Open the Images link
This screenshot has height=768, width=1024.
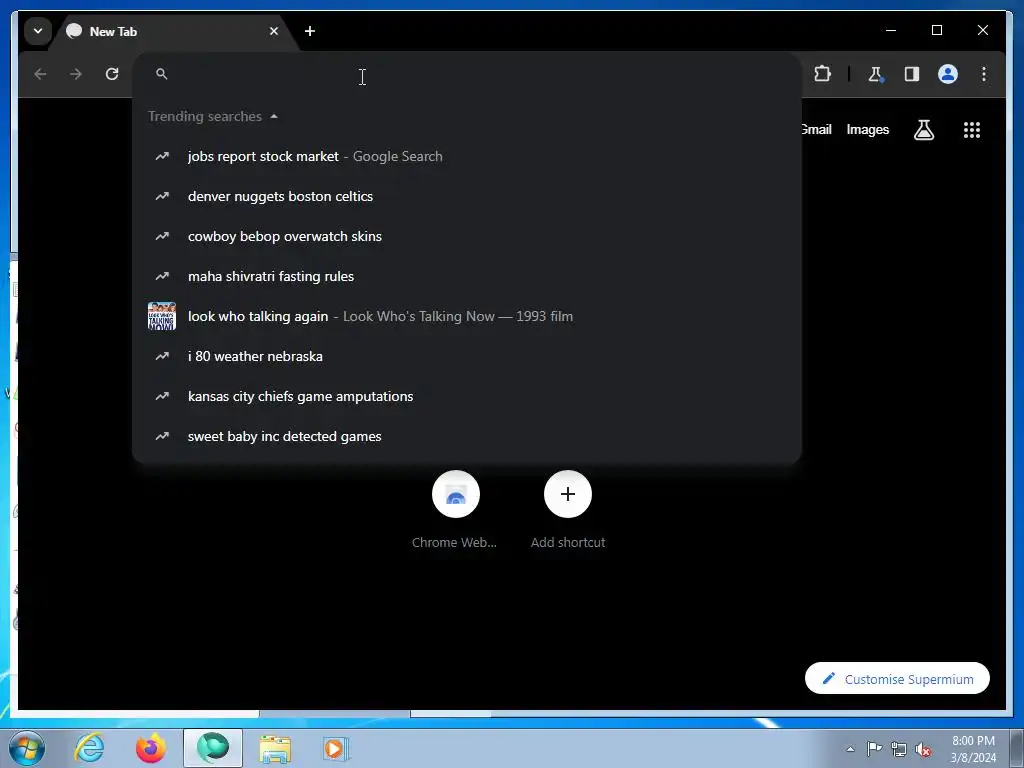click(x=867, y=129)
